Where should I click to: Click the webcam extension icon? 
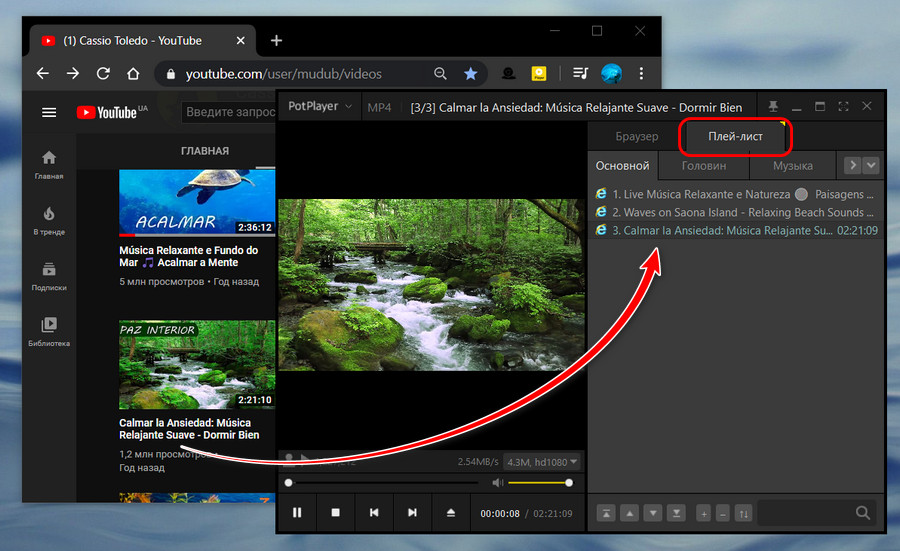point(509,73)
